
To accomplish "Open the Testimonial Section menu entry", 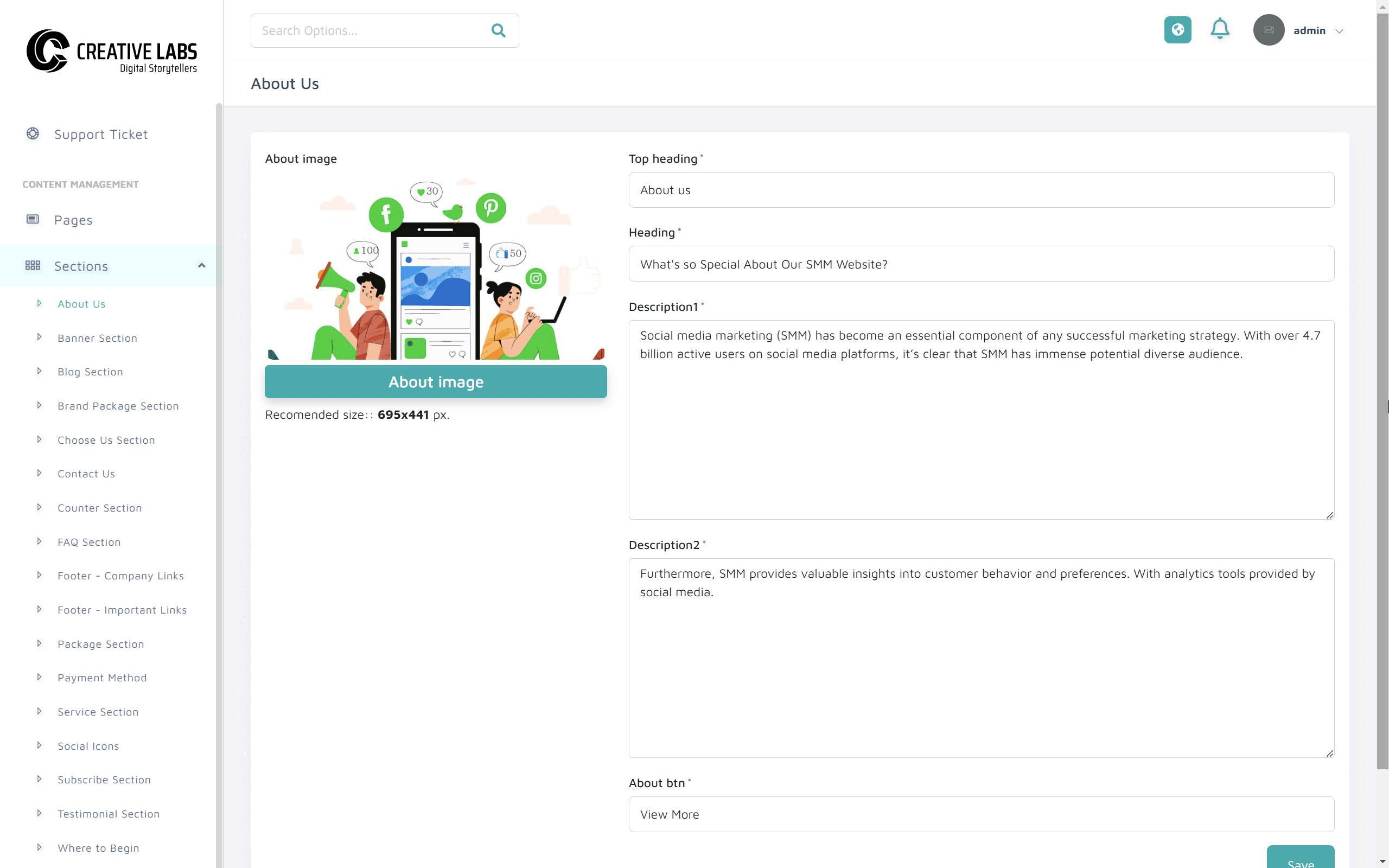I will pos(109,813).
